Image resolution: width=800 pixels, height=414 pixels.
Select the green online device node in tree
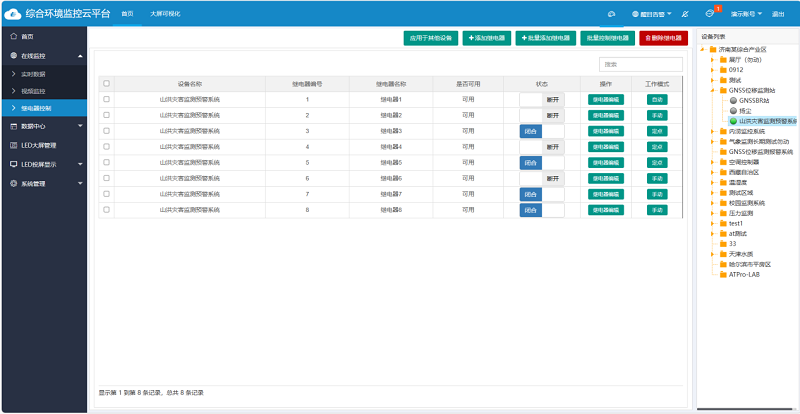(734, 121)
